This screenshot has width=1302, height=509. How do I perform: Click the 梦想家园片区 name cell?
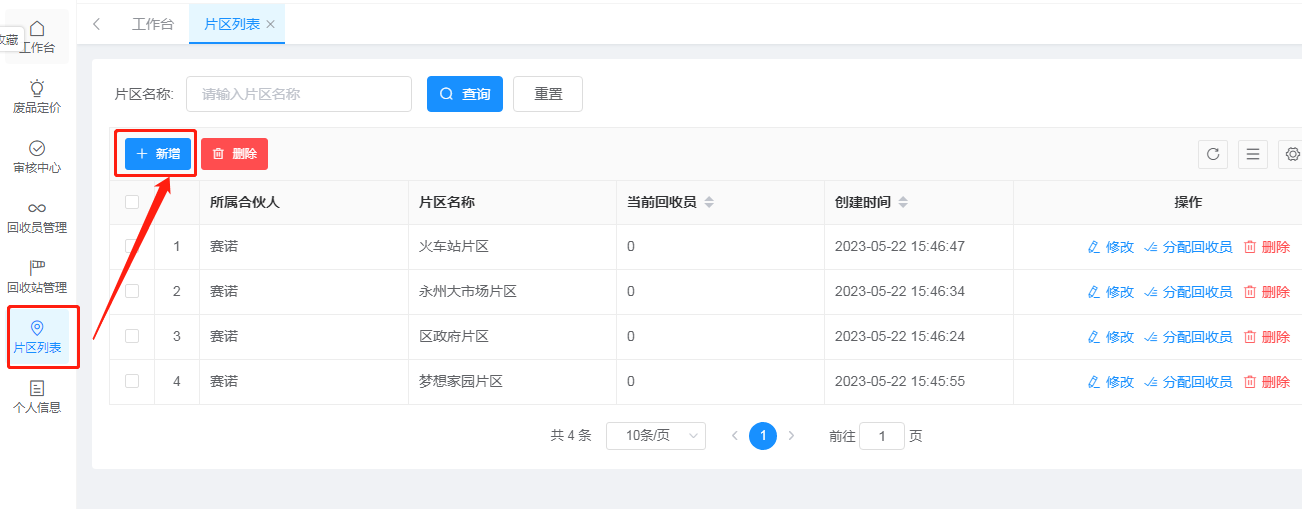460,382
